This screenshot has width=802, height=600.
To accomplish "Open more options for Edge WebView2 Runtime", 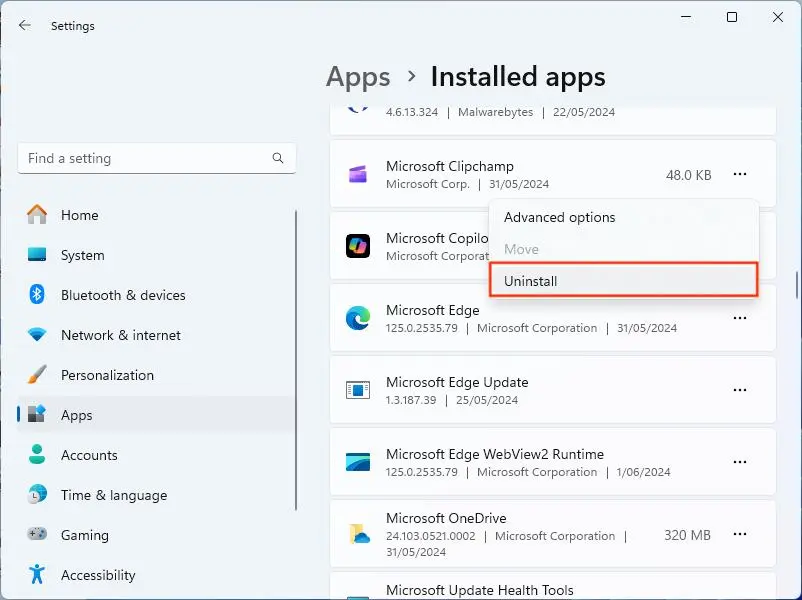I will 740,462.
